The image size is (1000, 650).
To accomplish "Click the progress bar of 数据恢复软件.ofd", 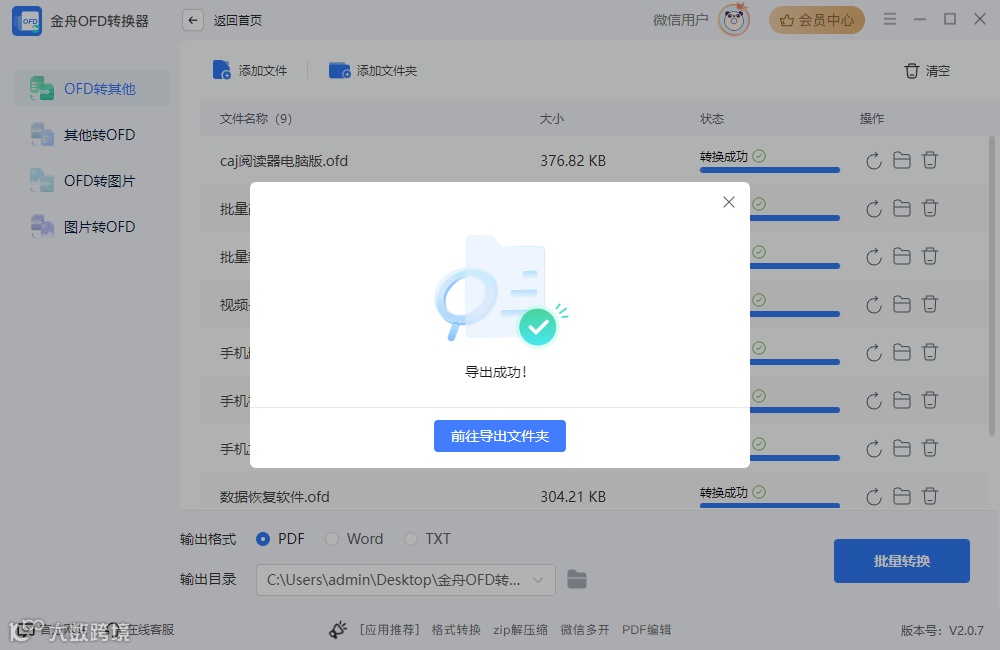I will 769,506.
